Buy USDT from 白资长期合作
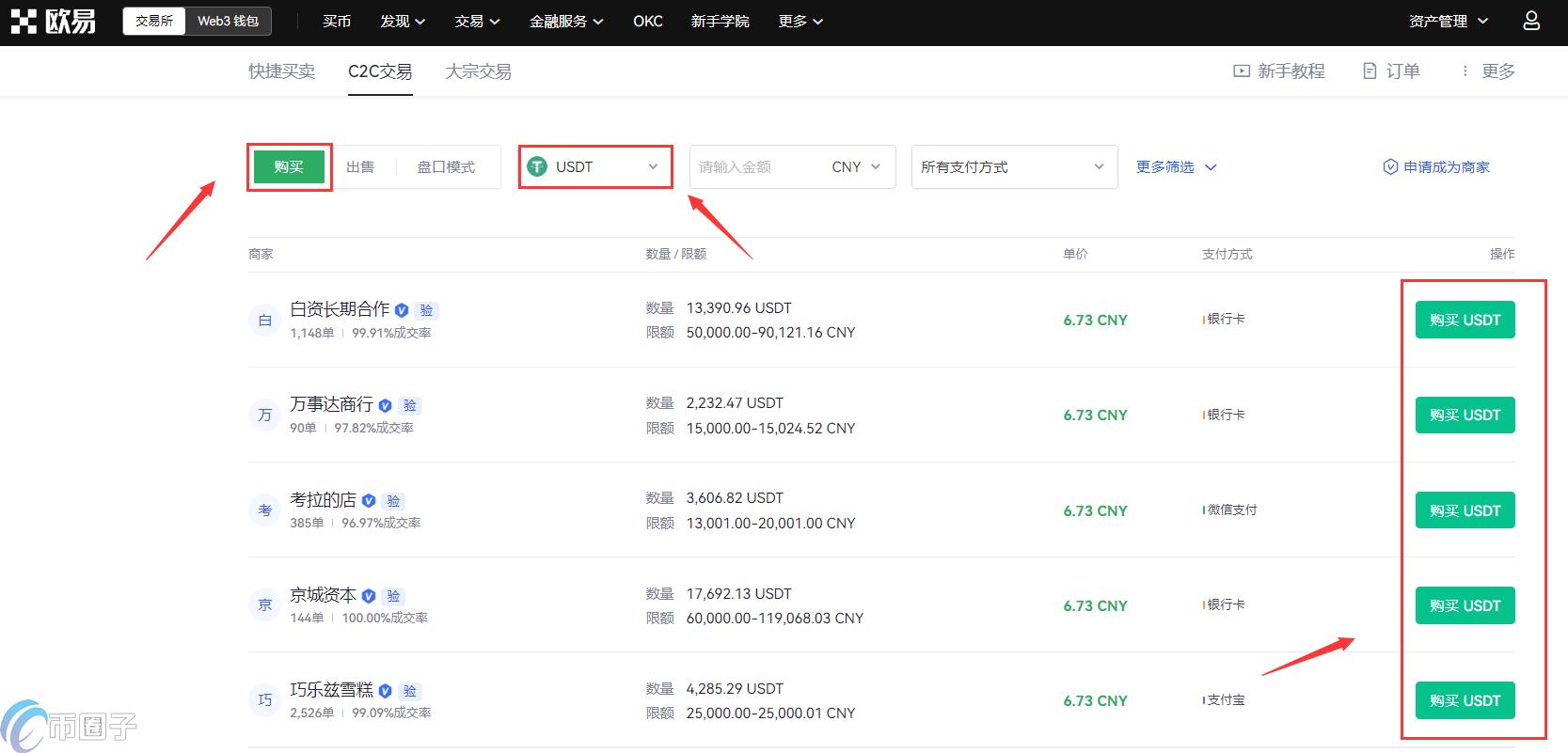 click(x=1465, y=320)
